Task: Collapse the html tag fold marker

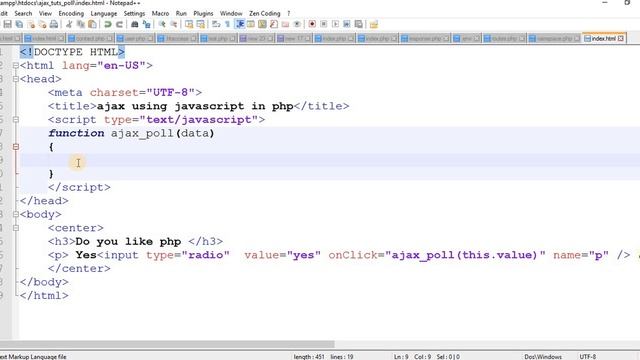Action: tap(16, 65)
